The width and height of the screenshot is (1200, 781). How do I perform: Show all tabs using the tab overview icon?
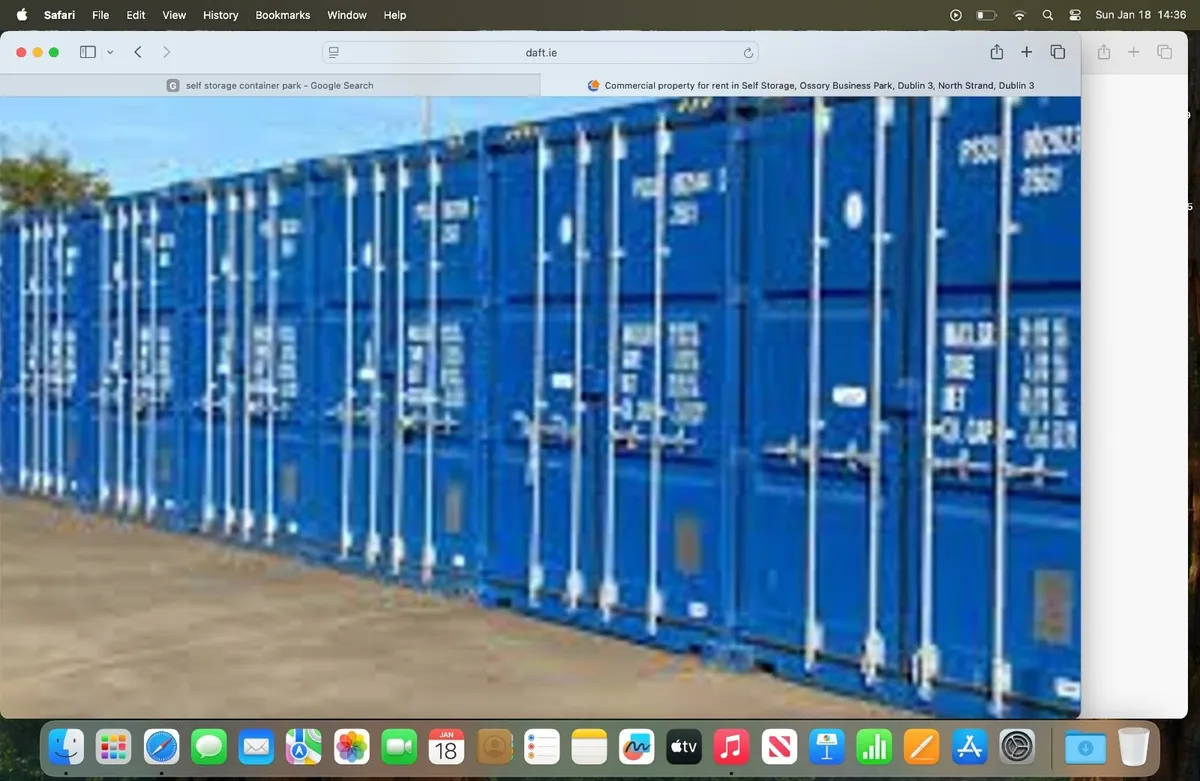1057,51
